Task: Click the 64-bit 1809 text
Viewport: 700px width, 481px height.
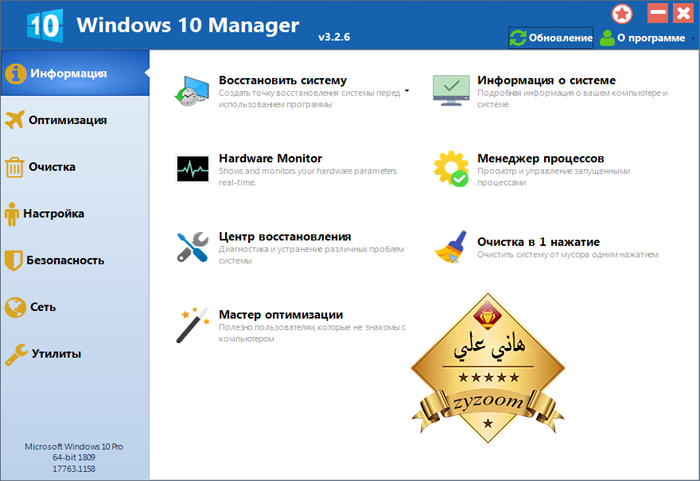Action: click(74, 457)
